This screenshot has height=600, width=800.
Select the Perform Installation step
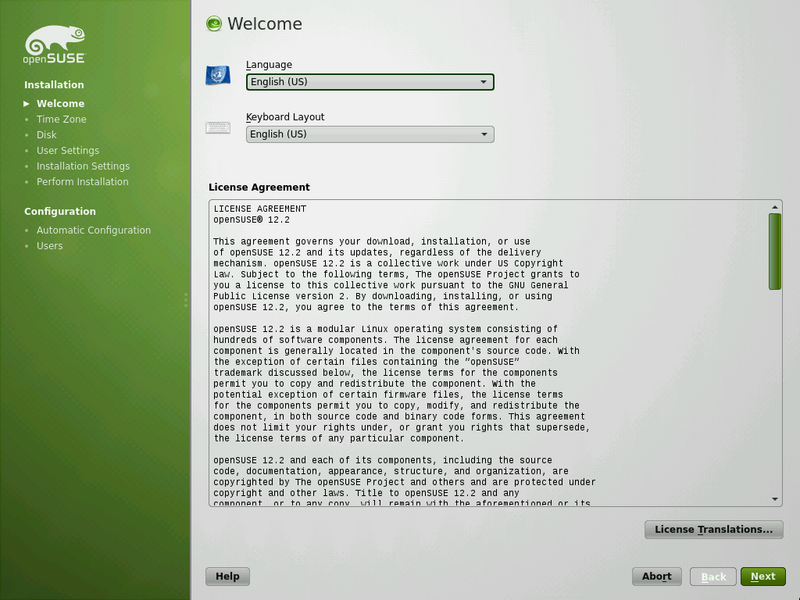coord(83,182)
